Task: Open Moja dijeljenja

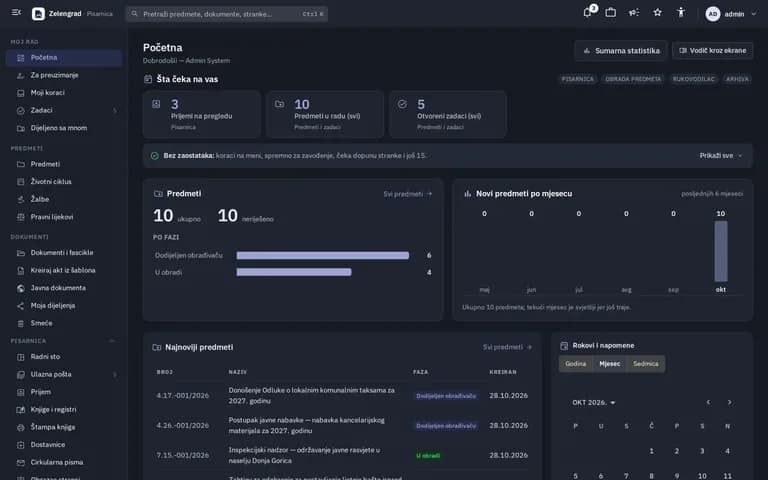Action: pyautogui.click(x=64, y=306)
